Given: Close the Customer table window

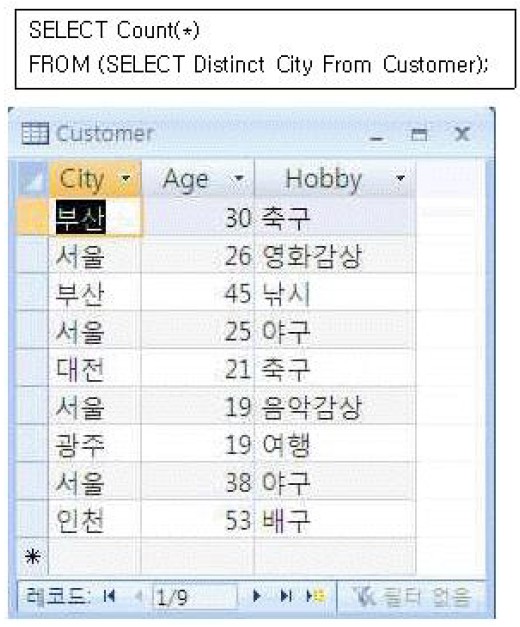Looking at the screenshot, I should pos(462,134).
